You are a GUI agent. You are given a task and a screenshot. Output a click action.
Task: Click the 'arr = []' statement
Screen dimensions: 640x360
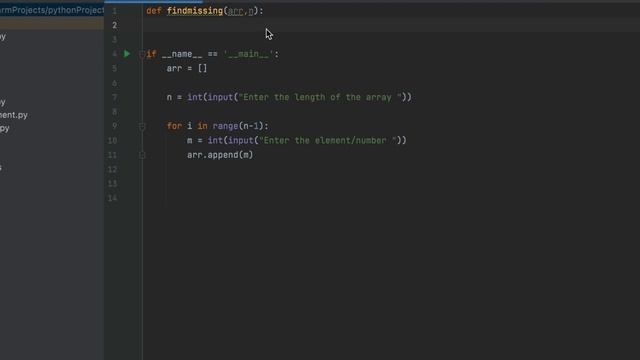tap(187, 69)
